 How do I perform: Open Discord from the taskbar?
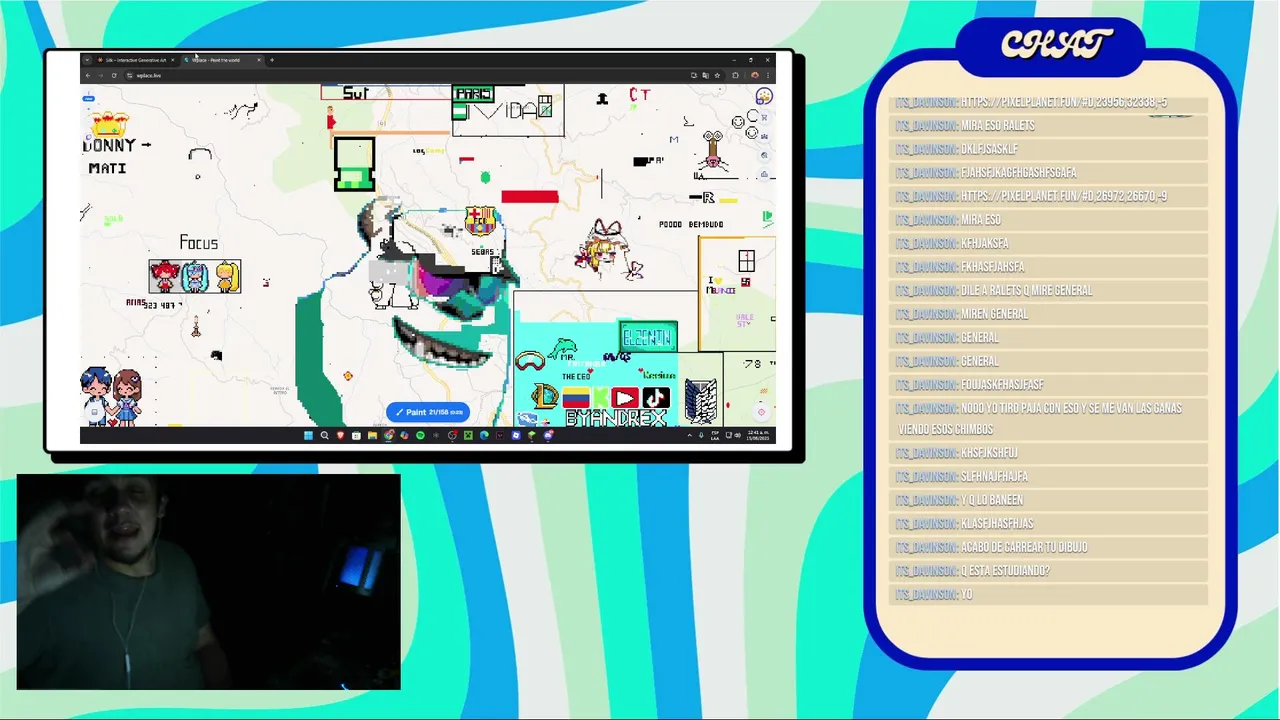[x=548, y=435]
